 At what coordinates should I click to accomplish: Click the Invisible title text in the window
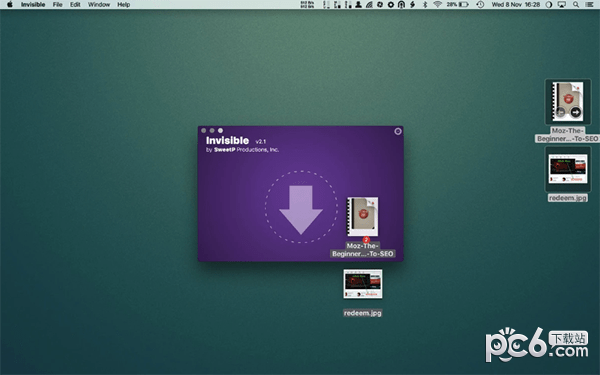click(227, 140)
